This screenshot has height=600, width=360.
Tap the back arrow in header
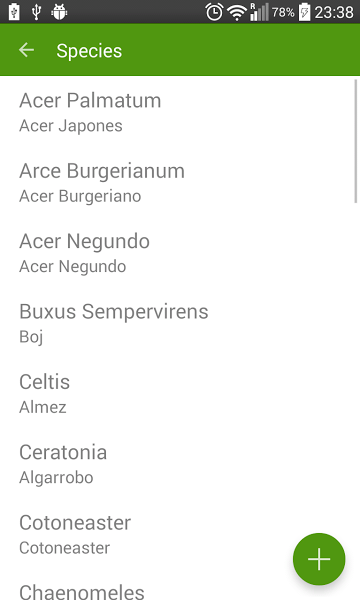[x=26, y=50]
